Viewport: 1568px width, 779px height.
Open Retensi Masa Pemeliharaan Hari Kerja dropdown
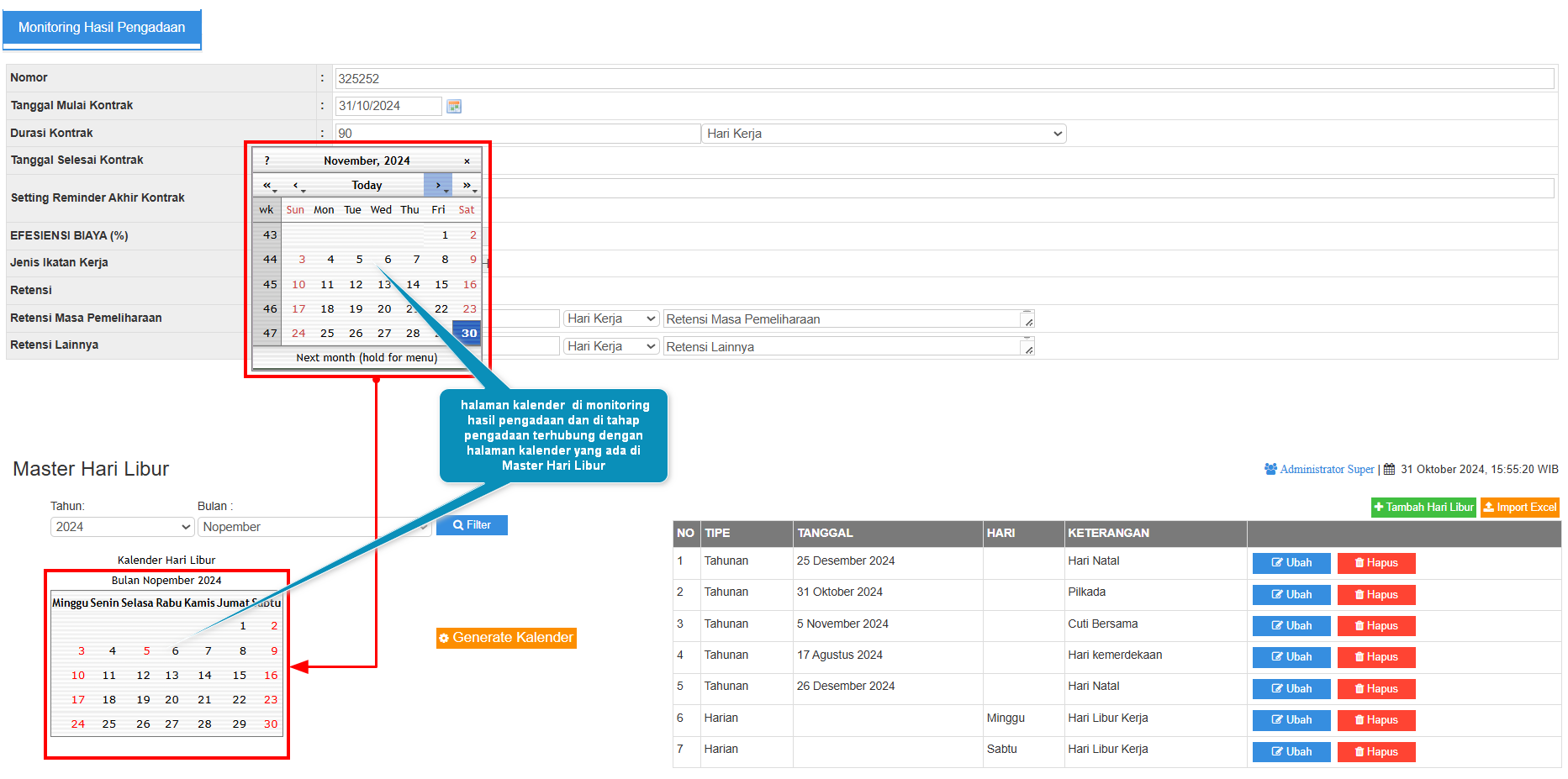click(x=610, y=319)
